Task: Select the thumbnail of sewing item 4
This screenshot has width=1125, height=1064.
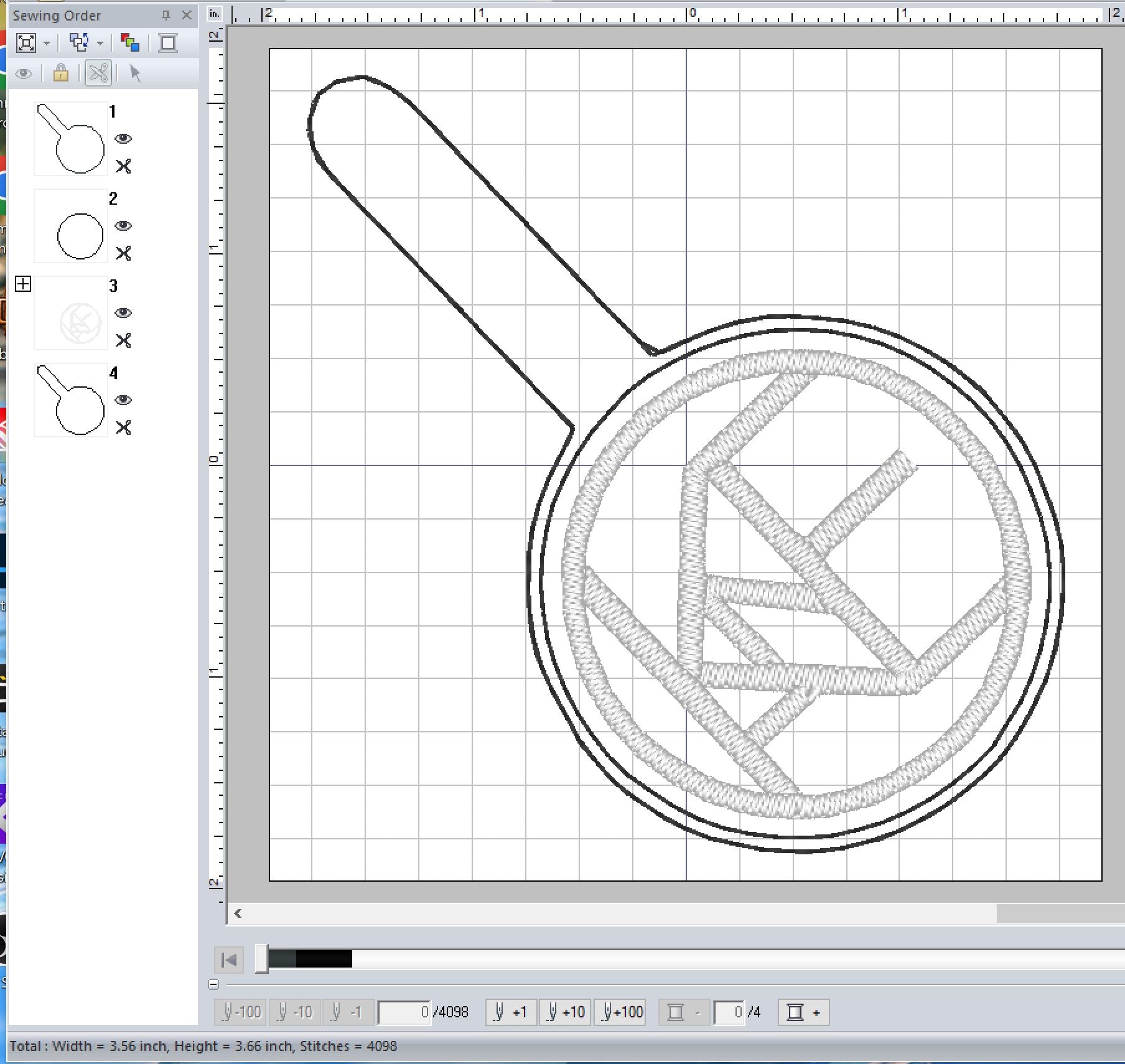Action: 70,400
